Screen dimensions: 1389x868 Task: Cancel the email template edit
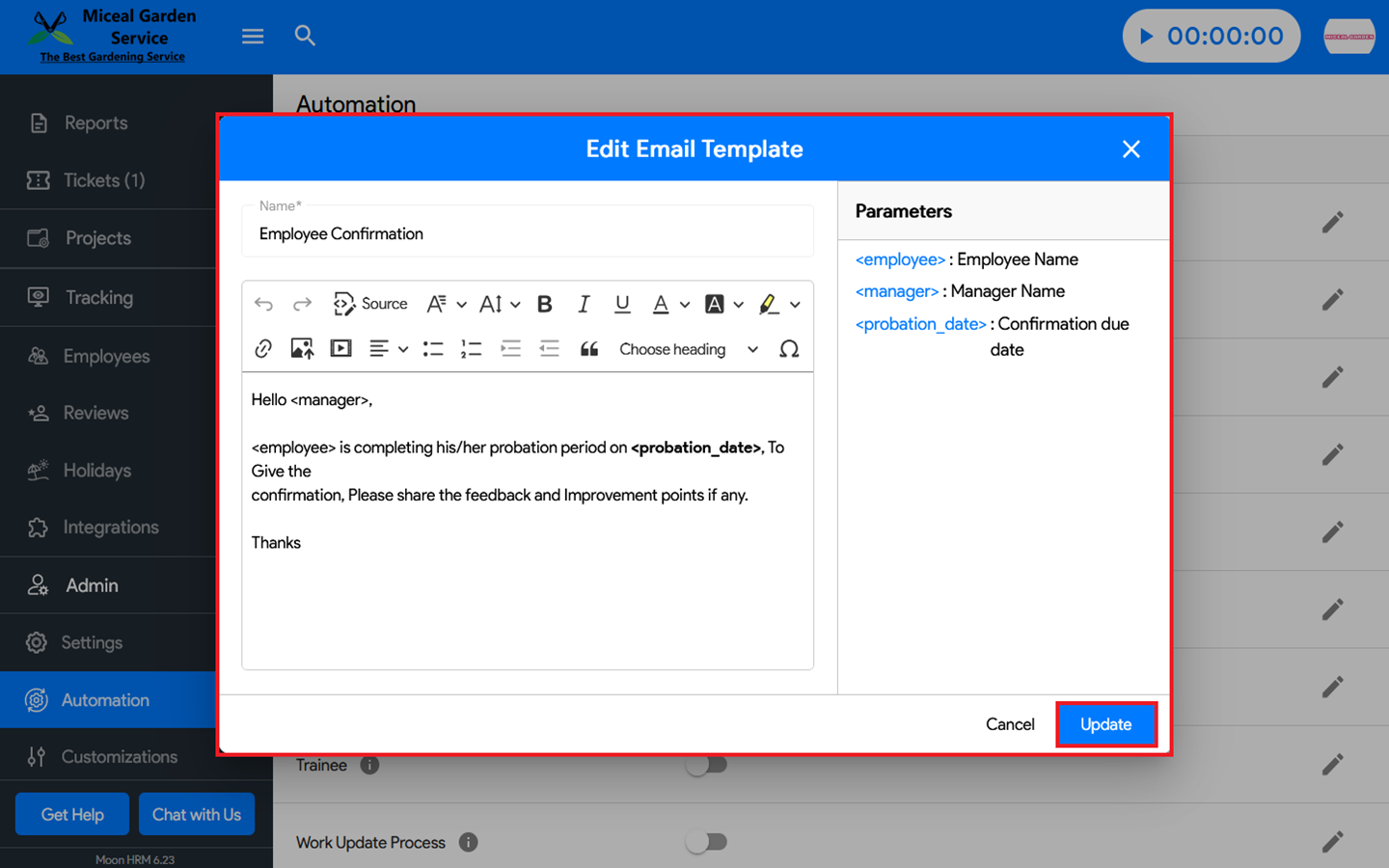1010,724
